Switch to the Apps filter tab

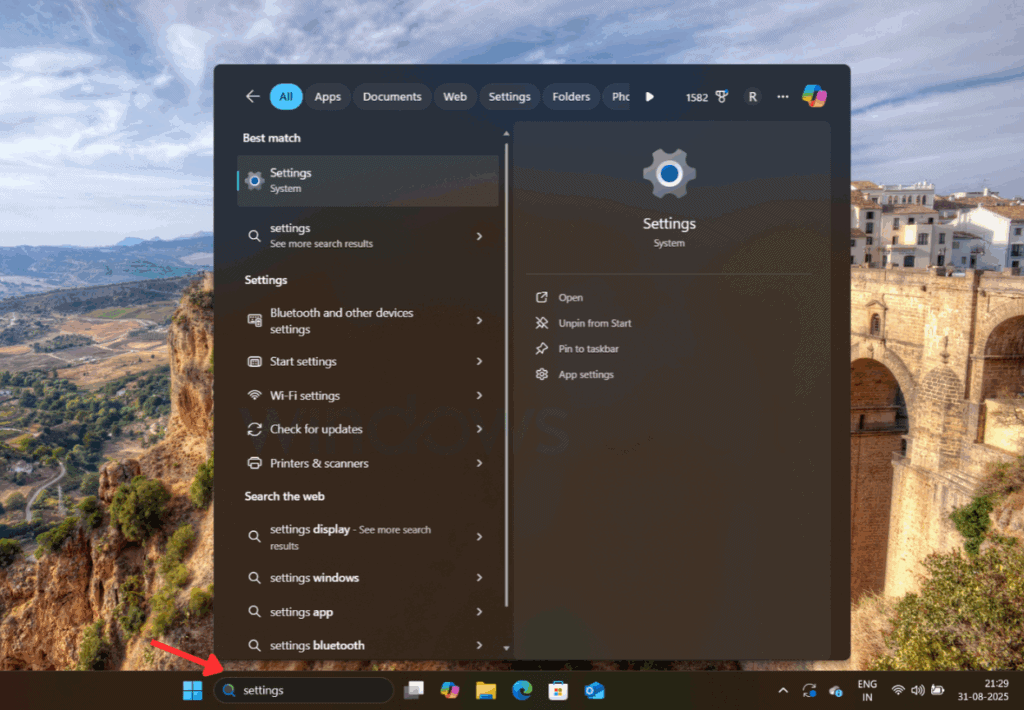pyautogui.click(x=327, y=97)
